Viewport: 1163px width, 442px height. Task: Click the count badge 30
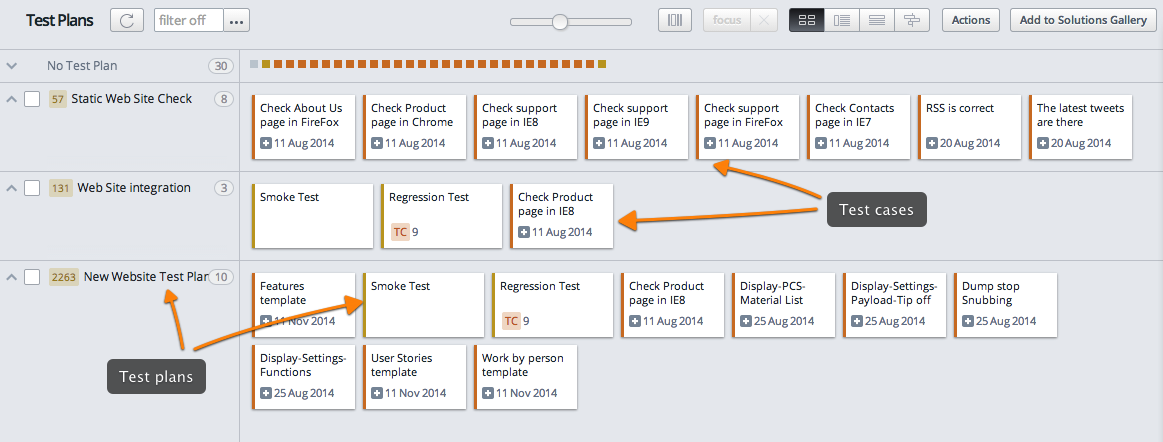coord(220,66)
